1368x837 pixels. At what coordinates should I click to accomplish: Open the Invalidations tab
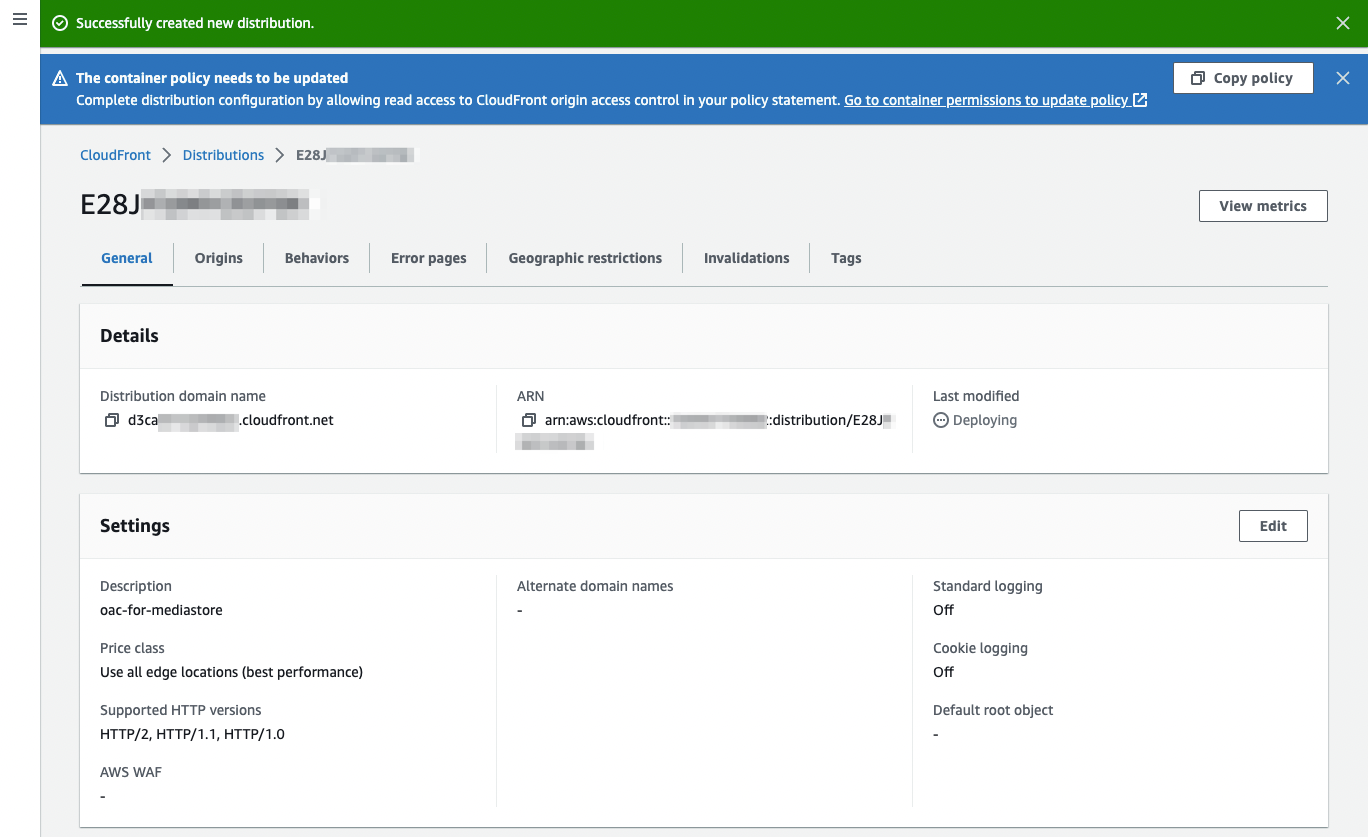tap(746, 258)
